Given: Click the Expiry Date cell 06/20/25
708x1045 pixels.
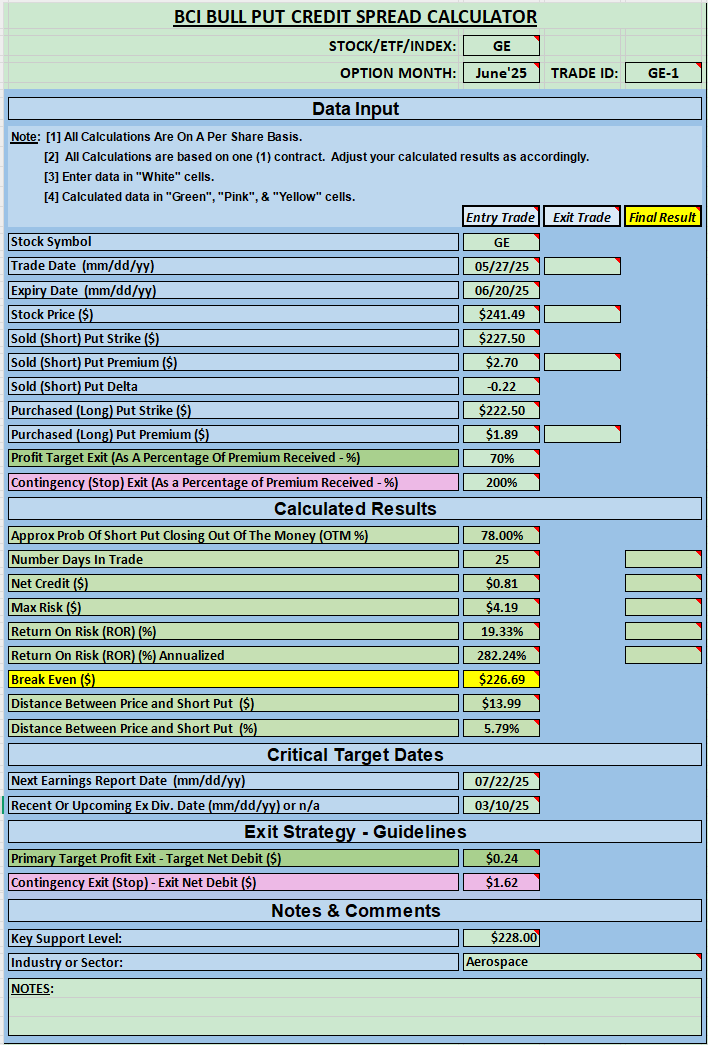Looking at the screenshot, I should pyautogui.click(x=501, y=290).
